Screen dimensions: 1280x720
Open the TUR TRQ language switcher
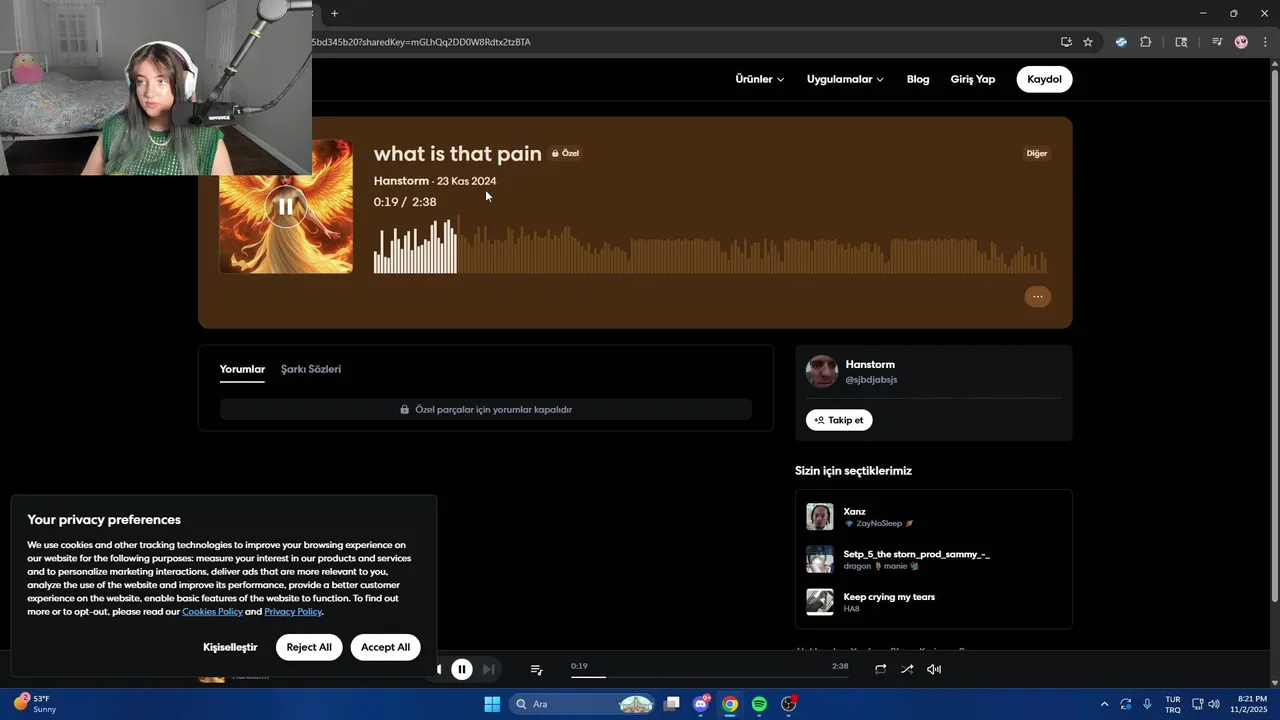(x=1172, y=704)
